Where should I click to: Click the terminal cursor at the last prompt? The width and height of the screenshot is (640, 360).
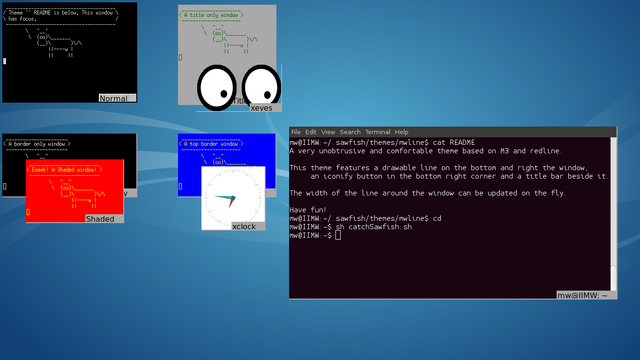point(338,235)
